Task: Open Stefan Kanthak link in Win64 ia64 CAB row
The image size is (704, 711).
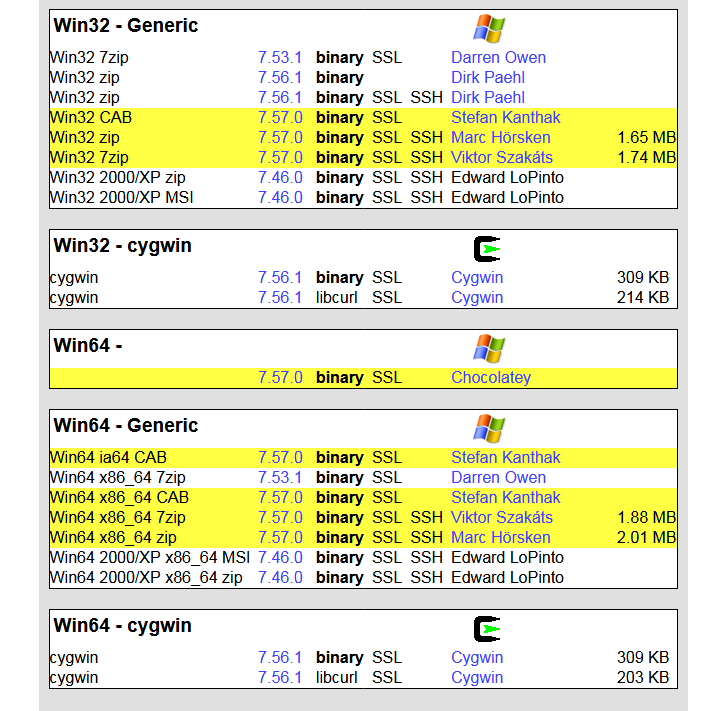Action: [x=505, y=457]
